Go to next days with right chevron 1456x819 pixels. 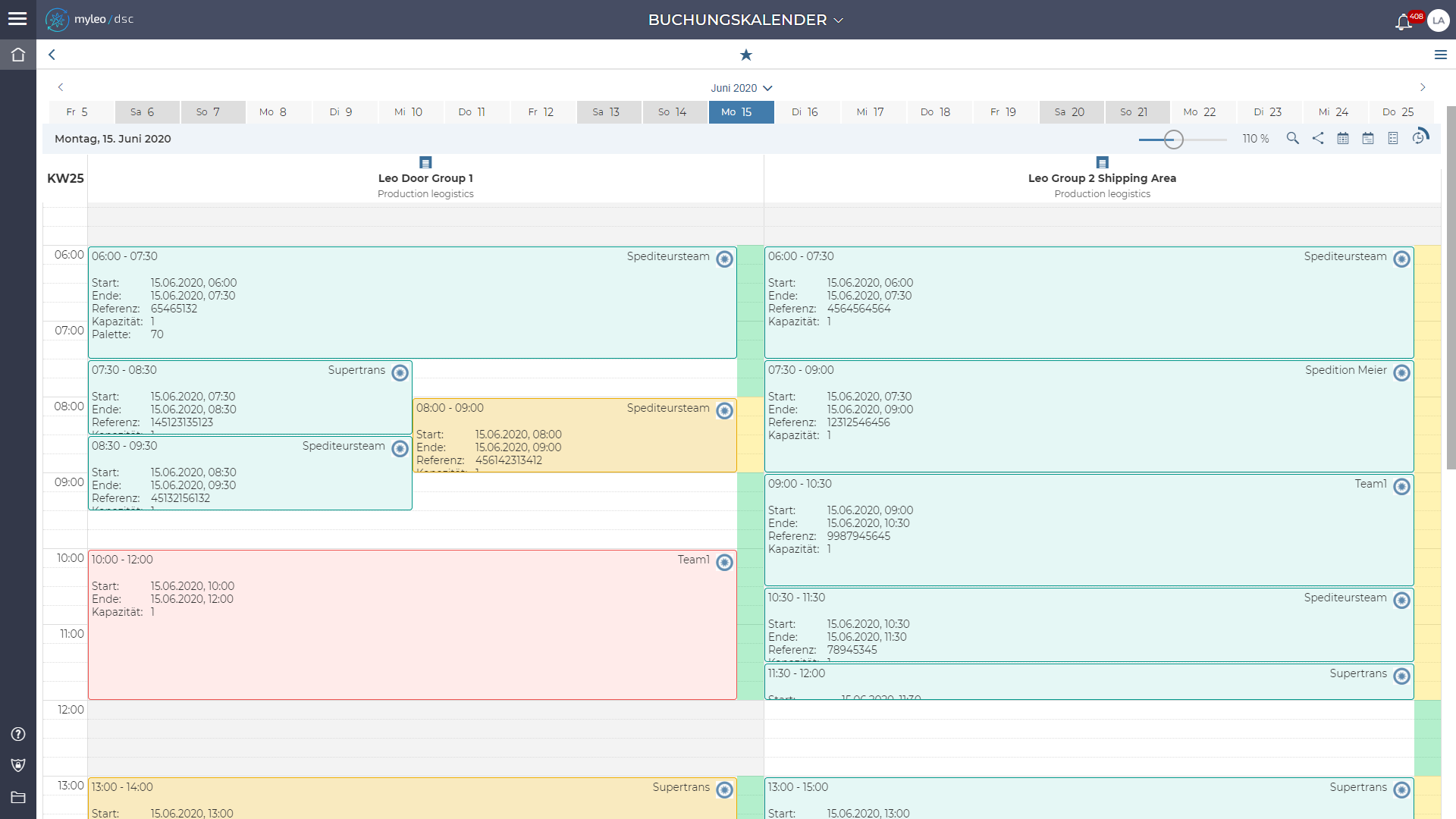pyautogui.click(x=1423, y=87)
